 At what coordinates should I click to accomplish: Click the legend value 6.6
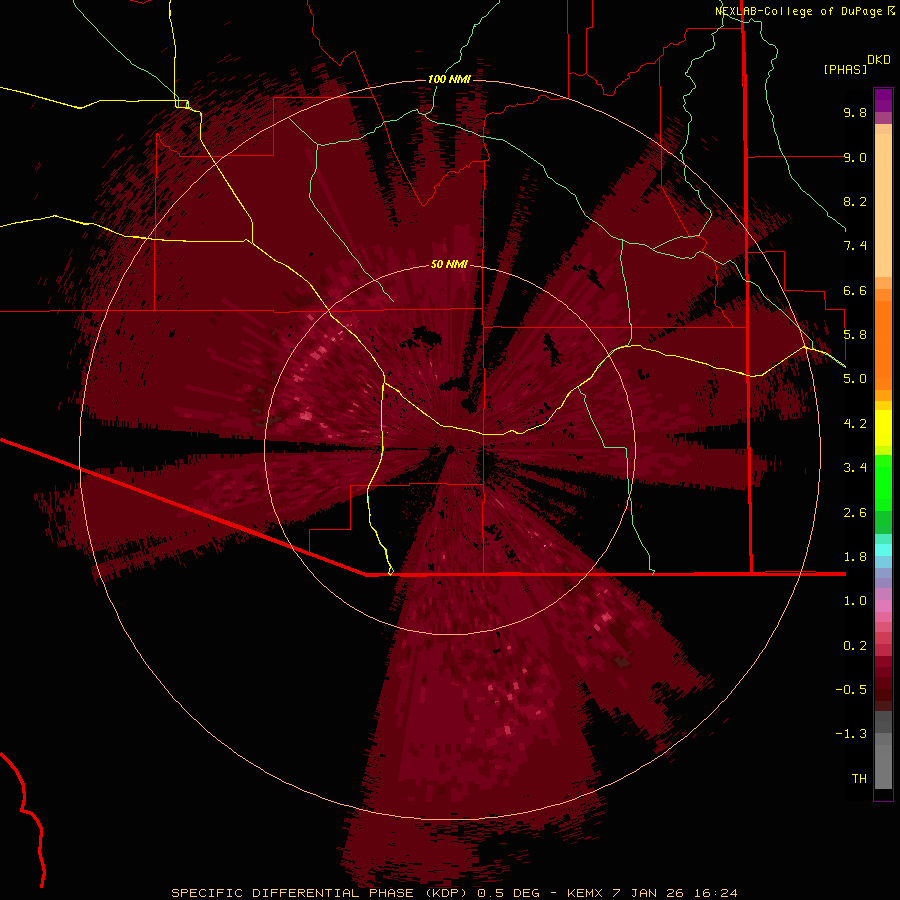point(855,290)
